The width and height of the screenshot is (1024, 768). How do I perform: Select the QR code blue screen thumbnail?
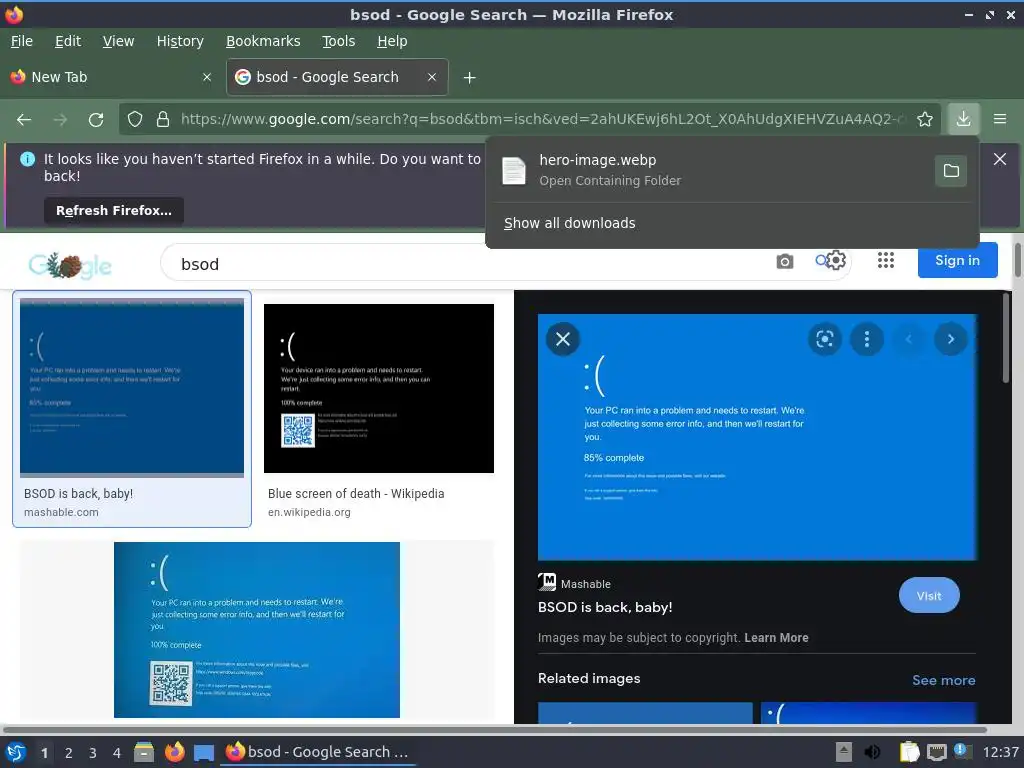click(x=257, y=630)
